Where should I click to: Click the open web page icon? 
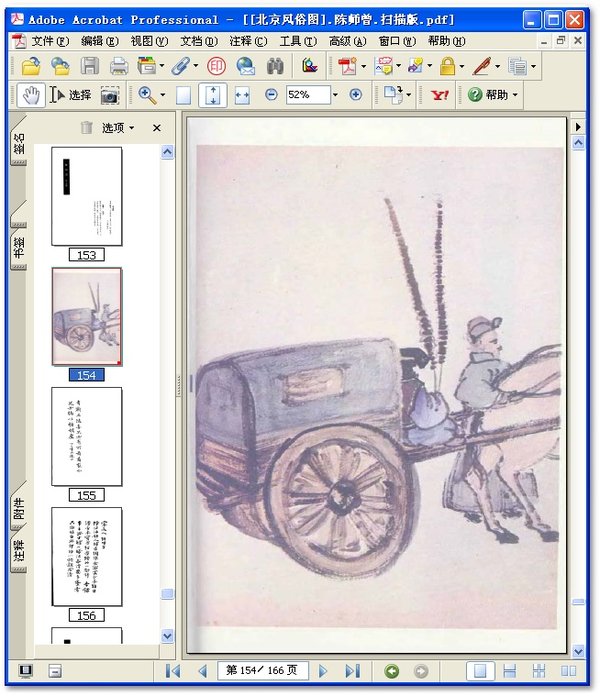60,67
